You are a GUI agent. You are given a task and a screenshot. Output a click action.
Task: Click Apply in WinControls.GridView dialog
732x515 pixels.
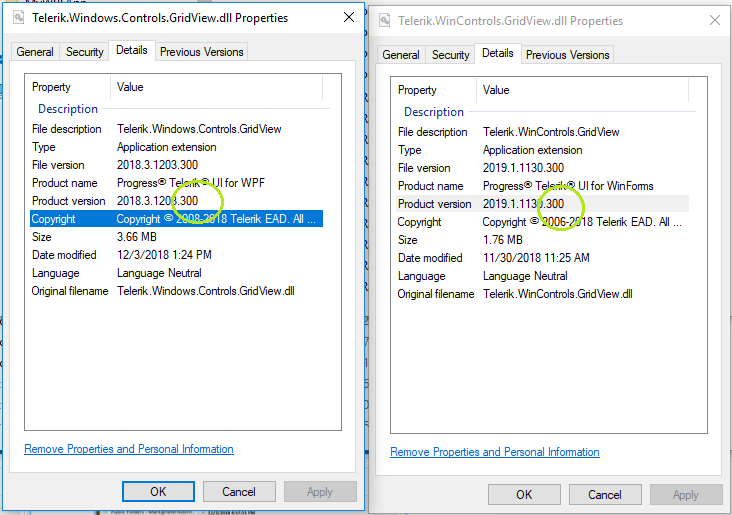tap(686, 494)
